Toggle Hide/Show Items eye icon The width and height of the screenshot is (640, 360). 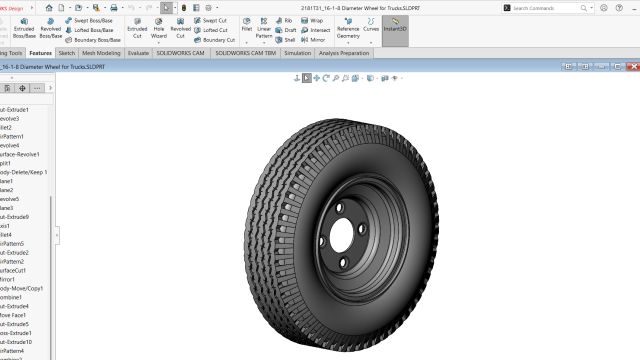coord(395,78)
